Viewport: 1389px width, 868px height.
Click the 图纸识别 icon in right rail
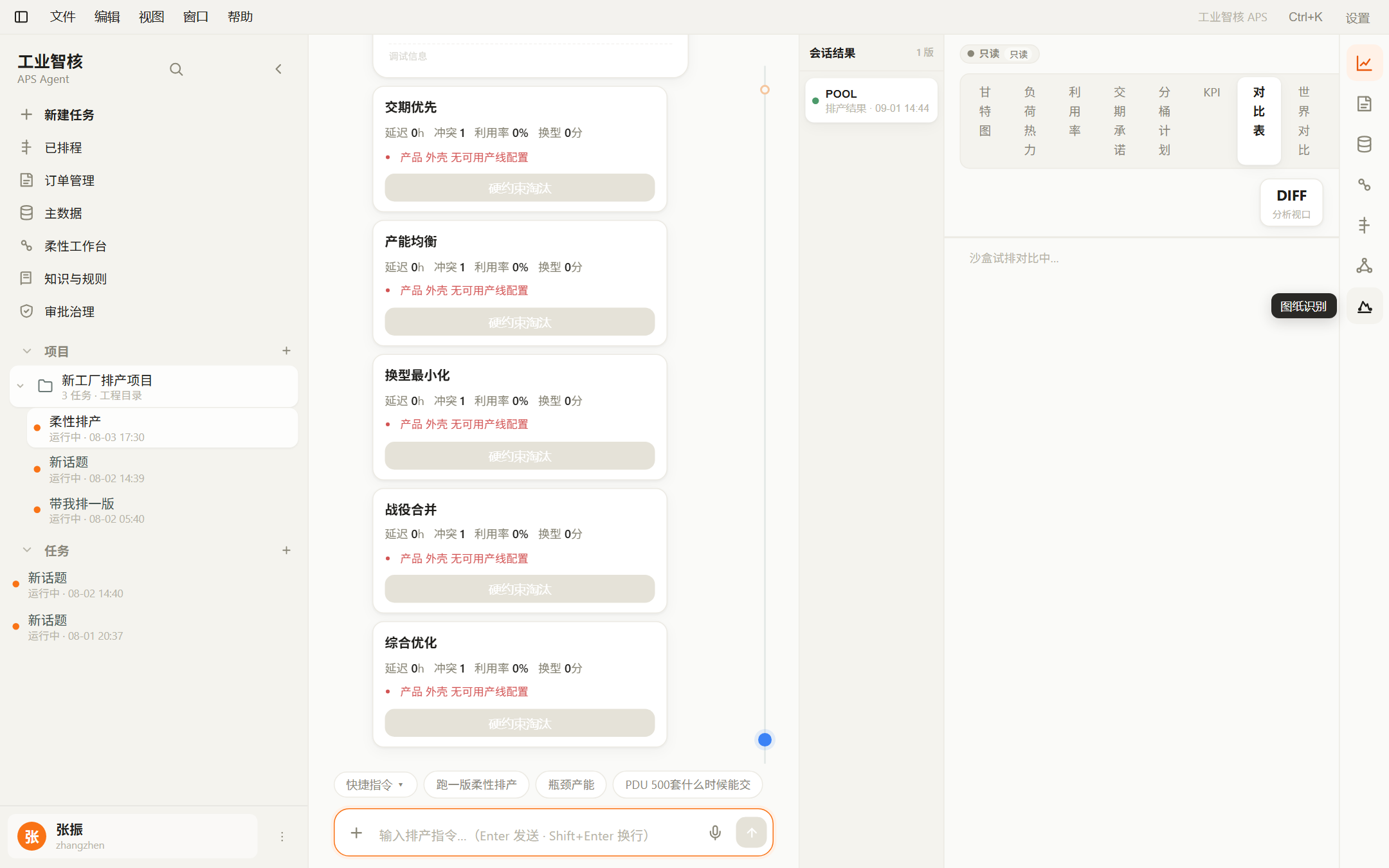(x=1365, y=306)
